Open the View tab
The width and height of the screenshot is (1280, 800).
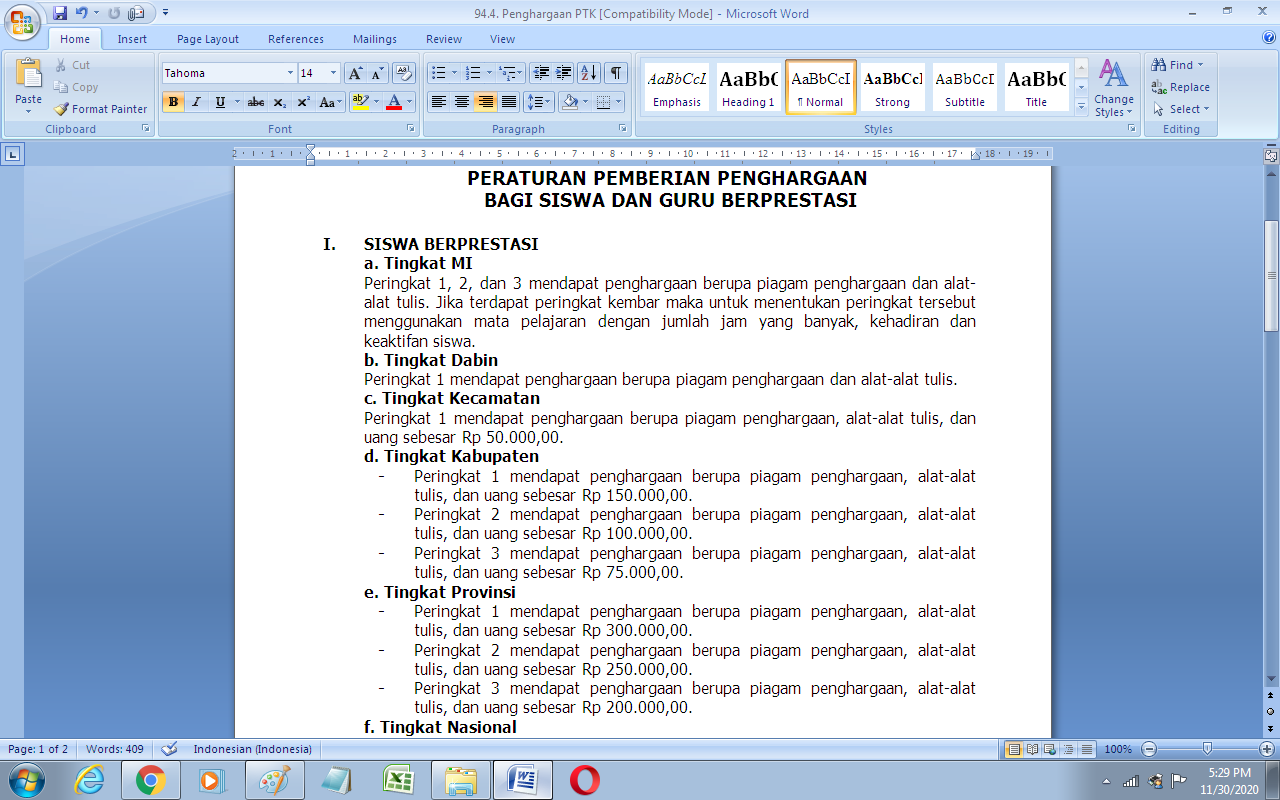pos(503,39)
